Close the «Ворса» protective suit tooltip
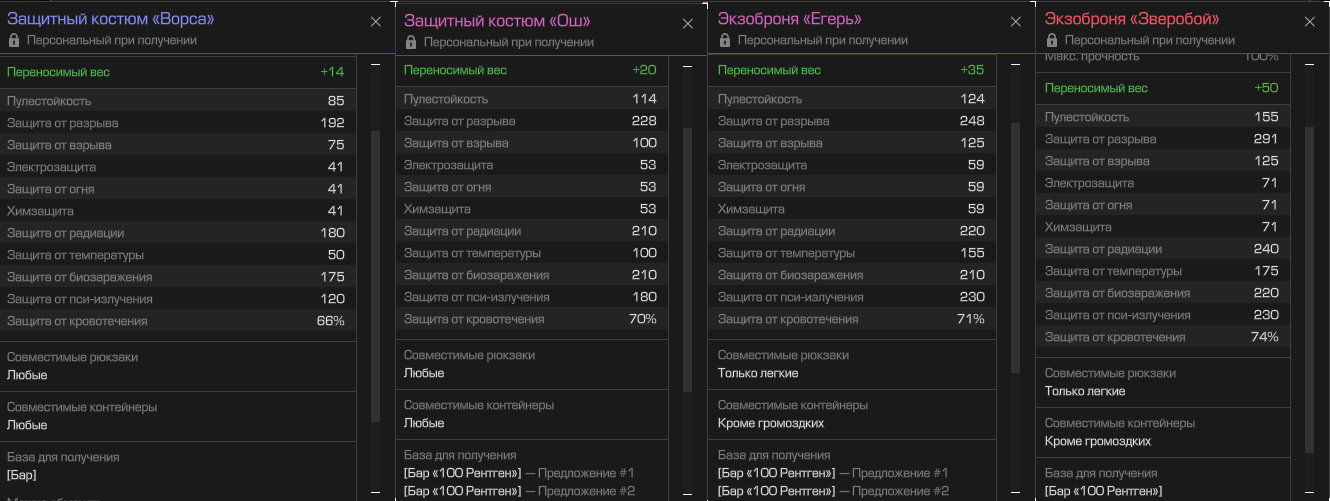Screen dimensions: 1330x501 [x=376, y=22]
